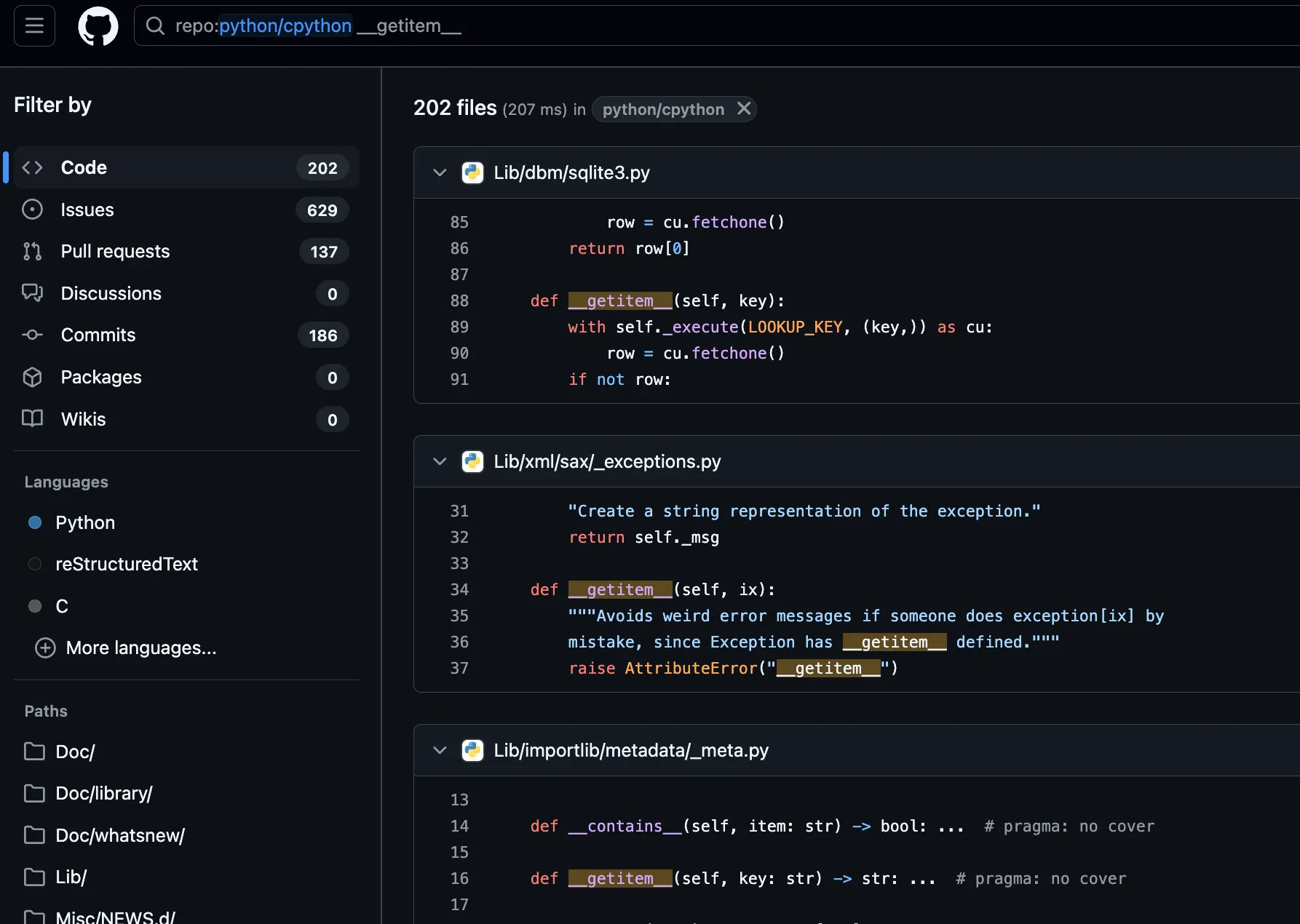Viewport: 1300px width, 924px height.
Task: Open the Lib/dbm/sqlite3.py file link
Action: pos(571,173)
